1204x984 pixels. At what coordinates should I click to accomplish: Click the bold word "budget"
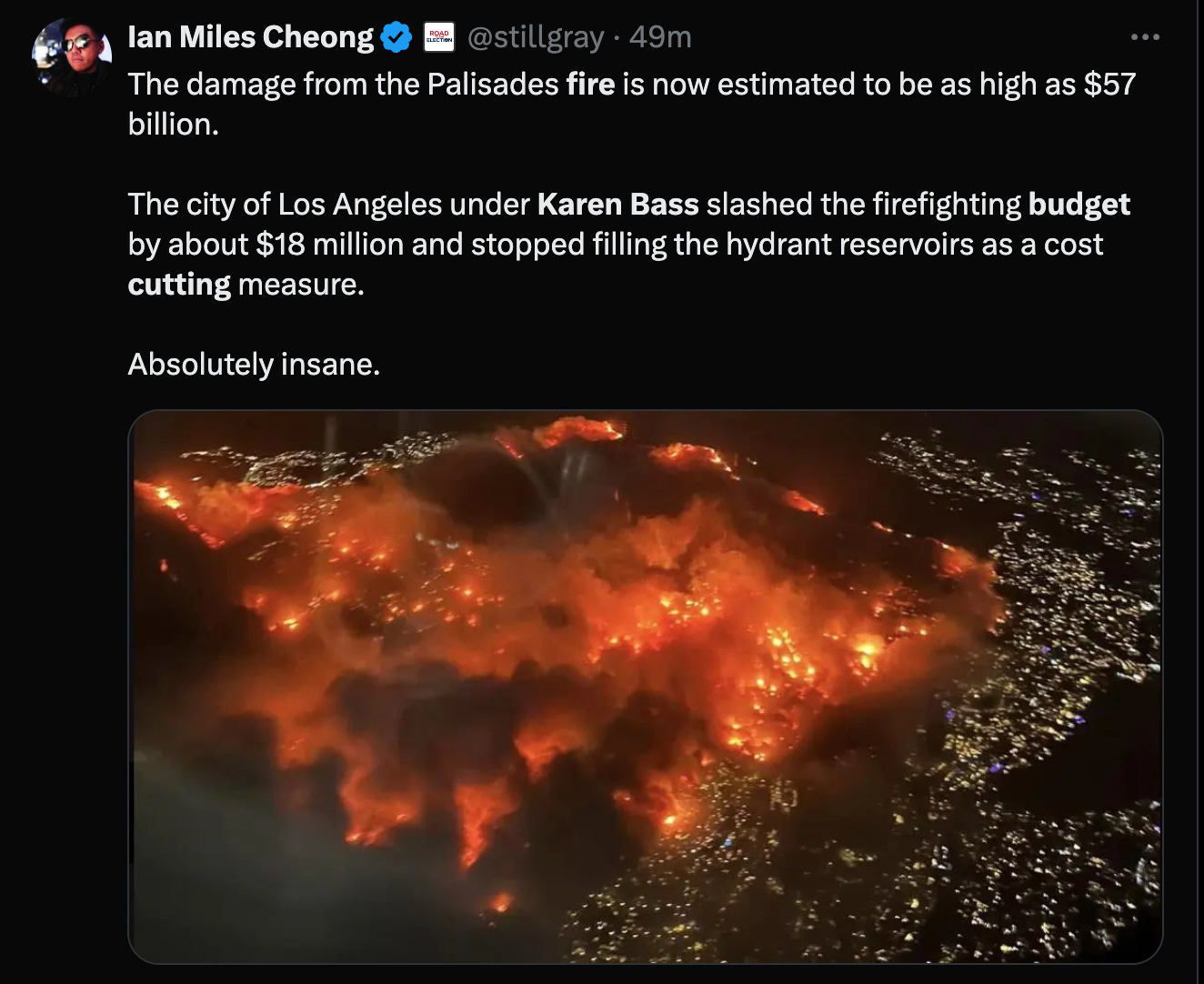pos(1079,206)
